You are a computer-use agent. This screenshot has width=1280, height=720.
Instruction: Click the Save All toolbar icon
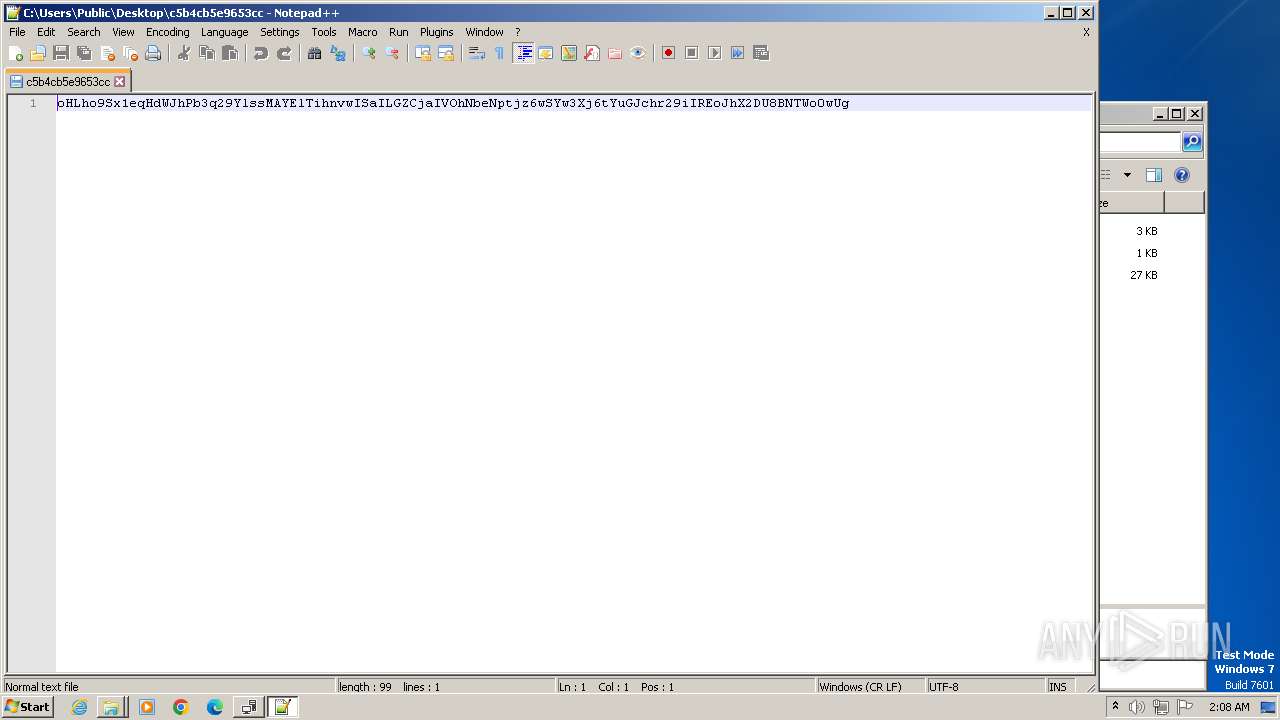pyautogui.click(x=84, y=53)
